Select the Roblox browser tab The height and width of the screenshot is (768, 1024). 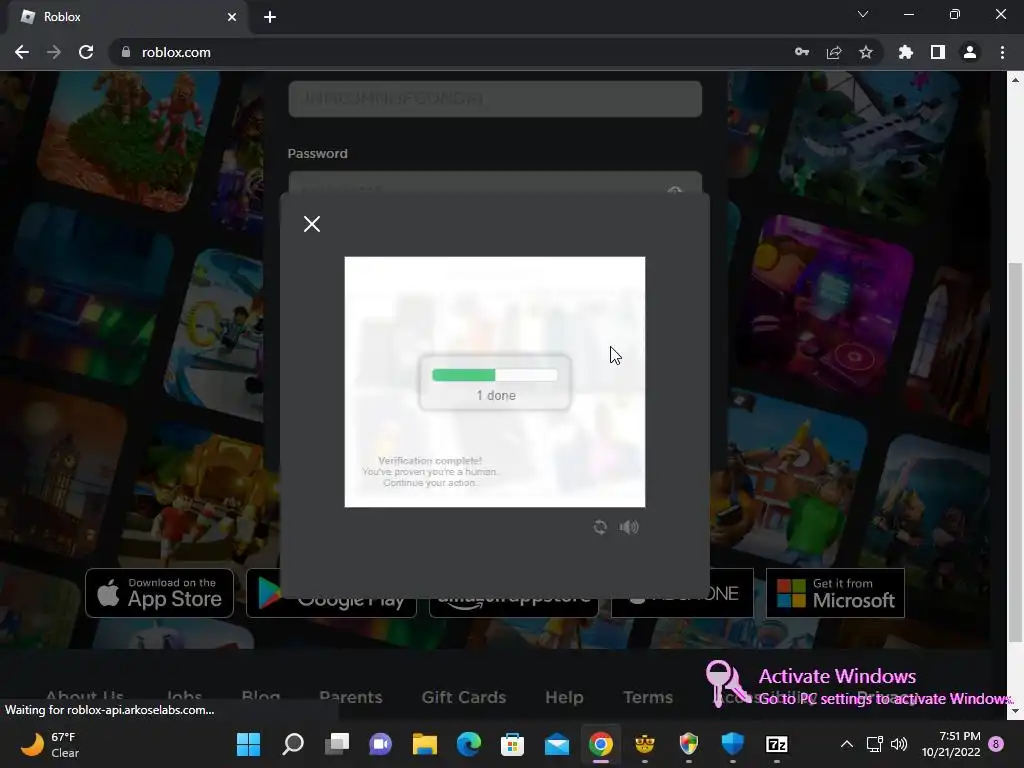click(127, 17)
